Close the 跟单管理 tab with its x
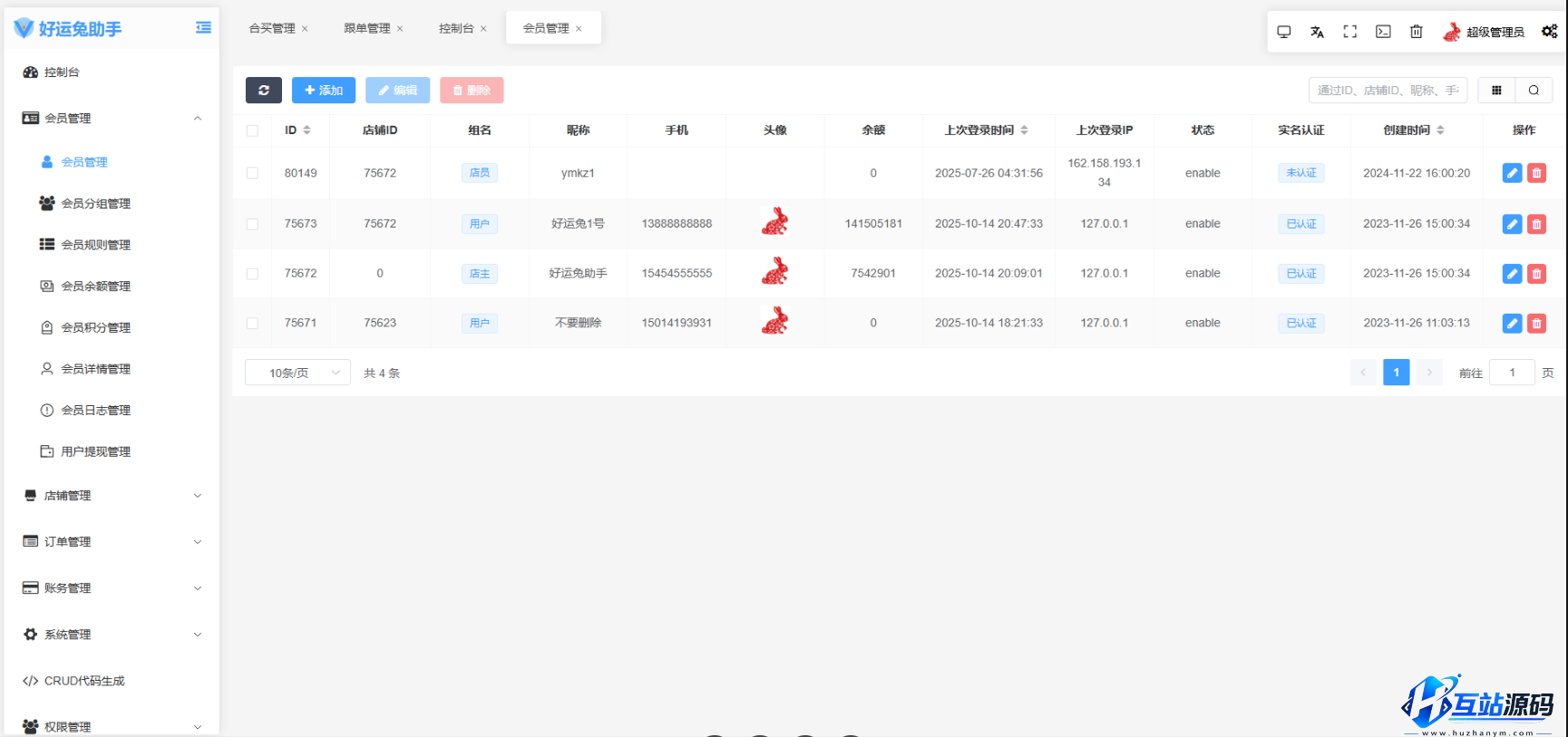The width and height of the screenshot is (1568, 737). (400, 29)
